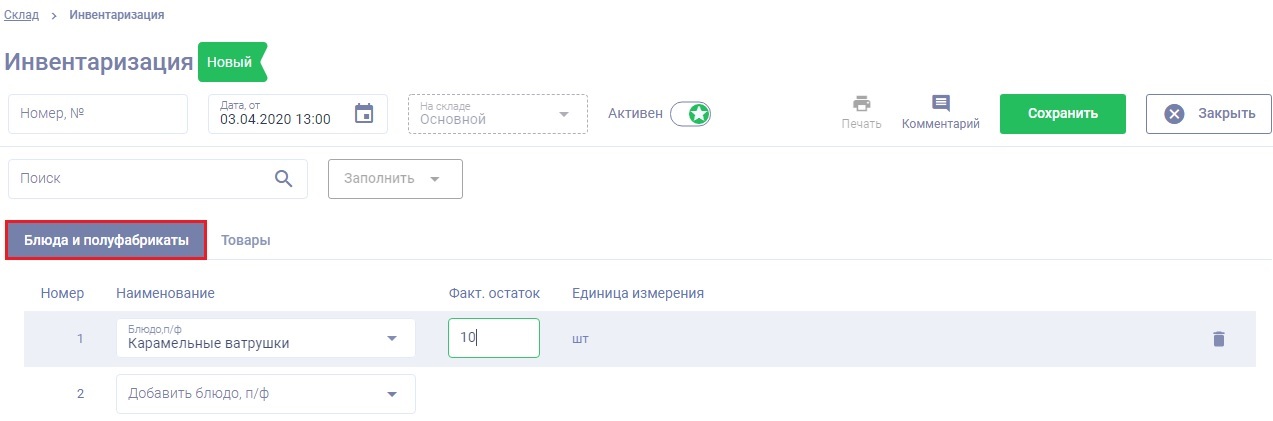This screenshot has height=421, width=1273.
Task: Click the Номер, № input field
Action: (98, 114)
